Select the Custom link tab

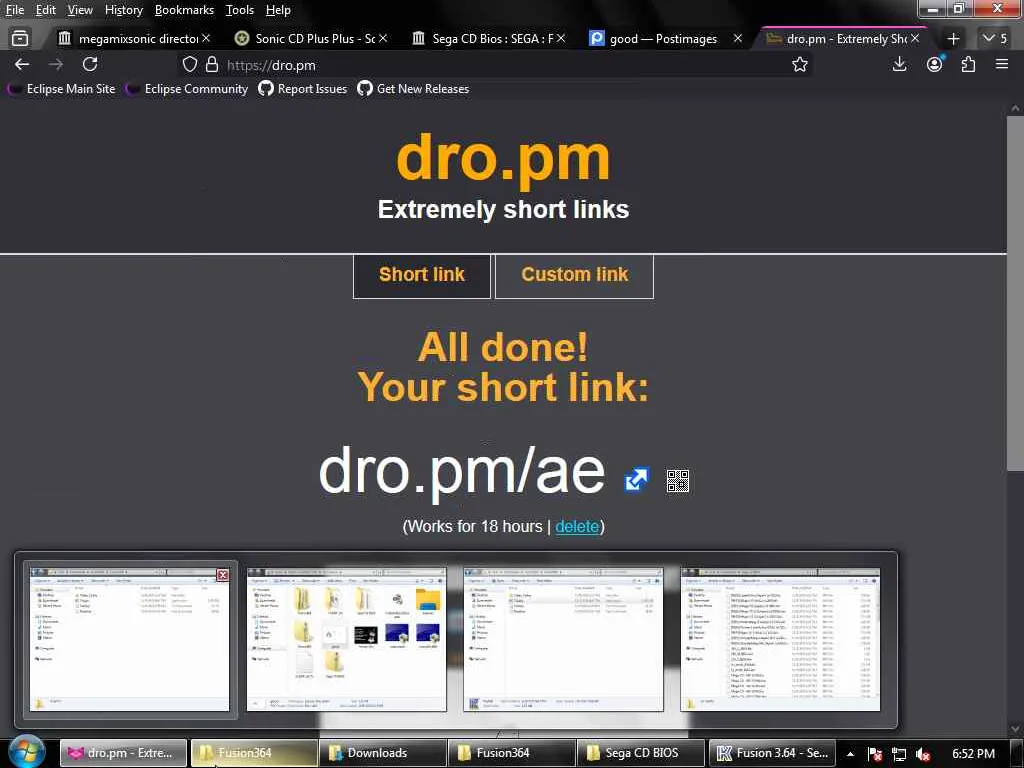[575, 275]
